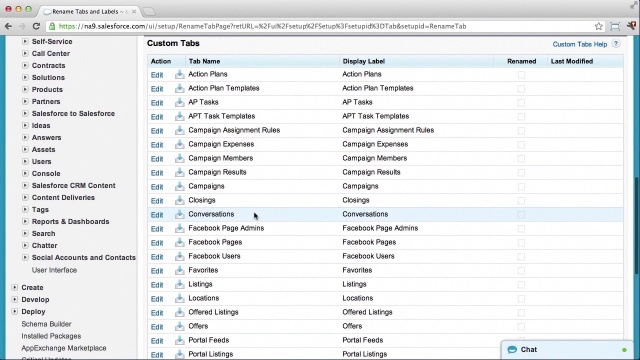This screenshot has width=640, height=360.
Task: Toggle the Renamed checkbox for Favorites
Action: click(521, 271)
